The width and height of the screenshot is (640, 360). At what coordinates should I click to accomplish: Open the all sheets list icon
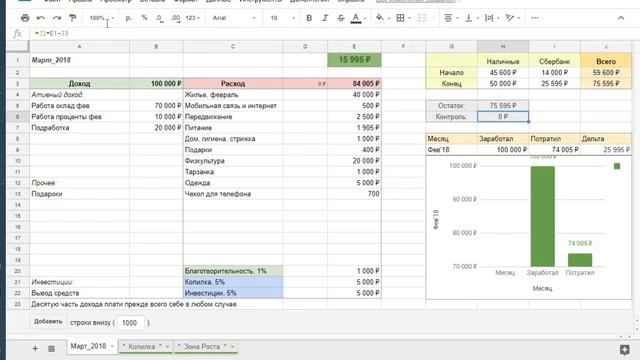coord(51,348)
